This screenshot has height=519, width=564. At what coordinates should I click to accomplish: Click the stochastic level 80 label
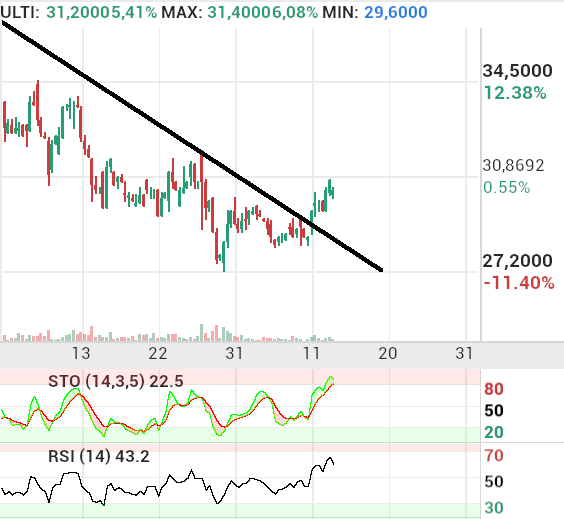pyautogui.click(x=494, y=389)
